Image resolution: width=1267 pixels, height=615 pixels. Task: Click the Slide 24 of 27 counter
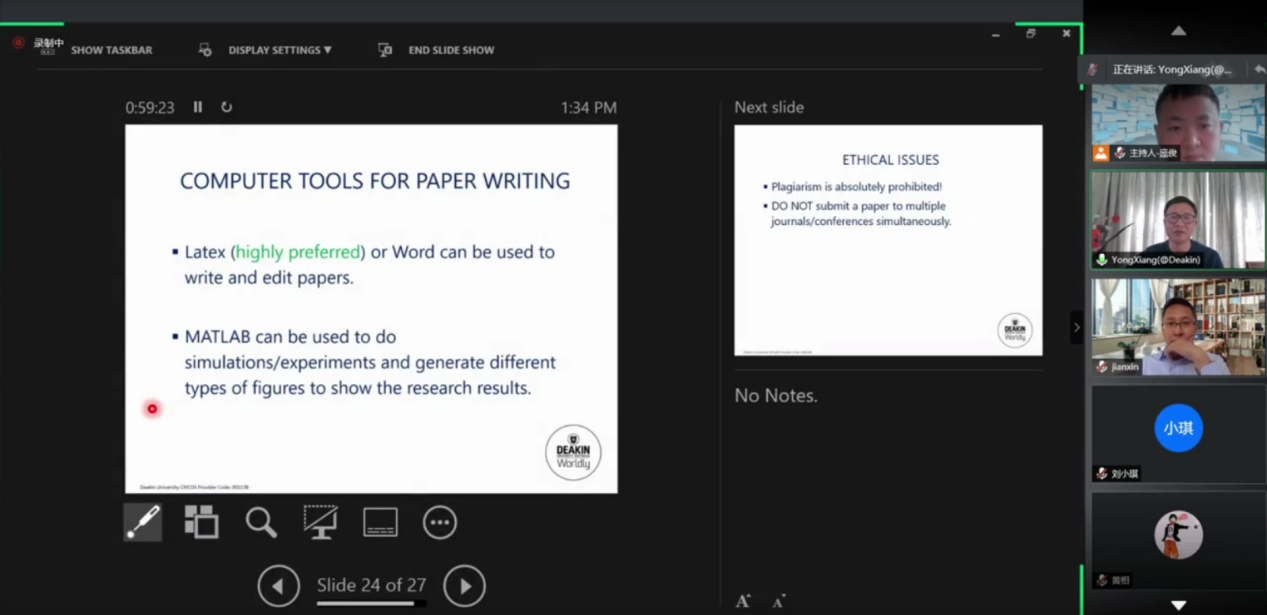coord(371,585)
